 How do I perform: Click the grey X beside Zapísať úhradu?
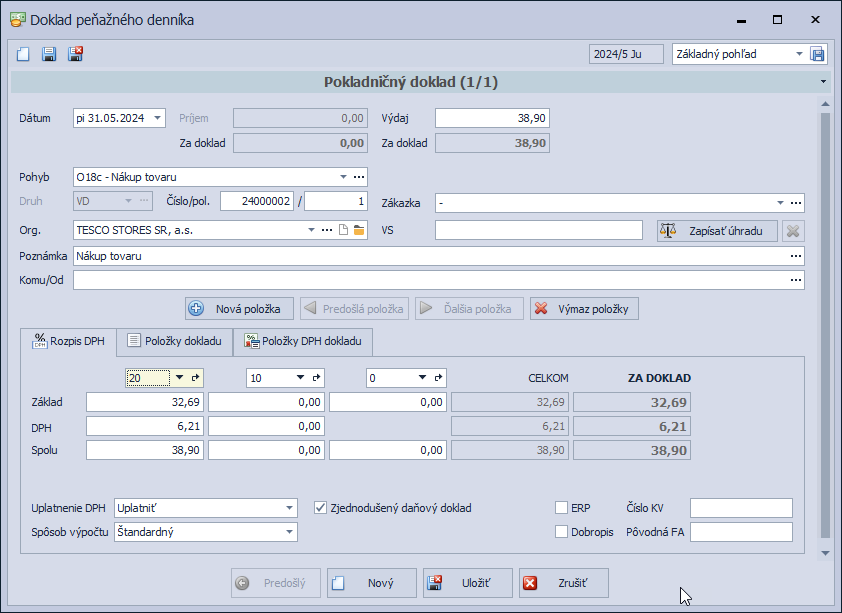click(x=793, y=231)
